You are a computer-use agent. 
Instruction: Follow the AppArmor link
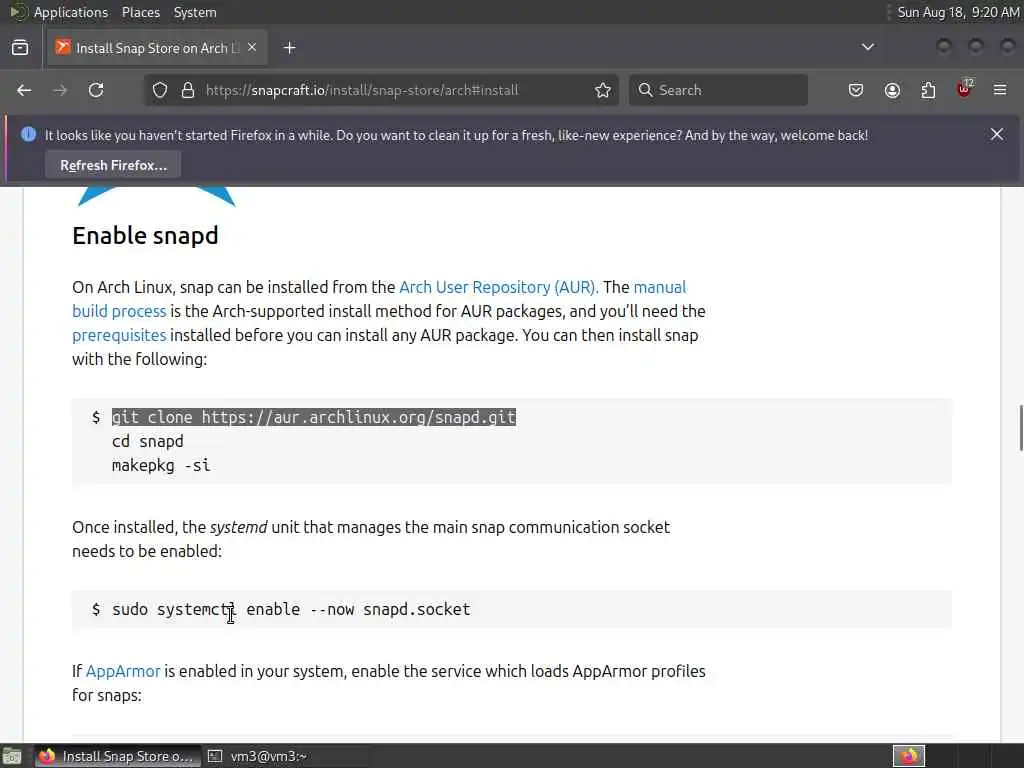123,671
